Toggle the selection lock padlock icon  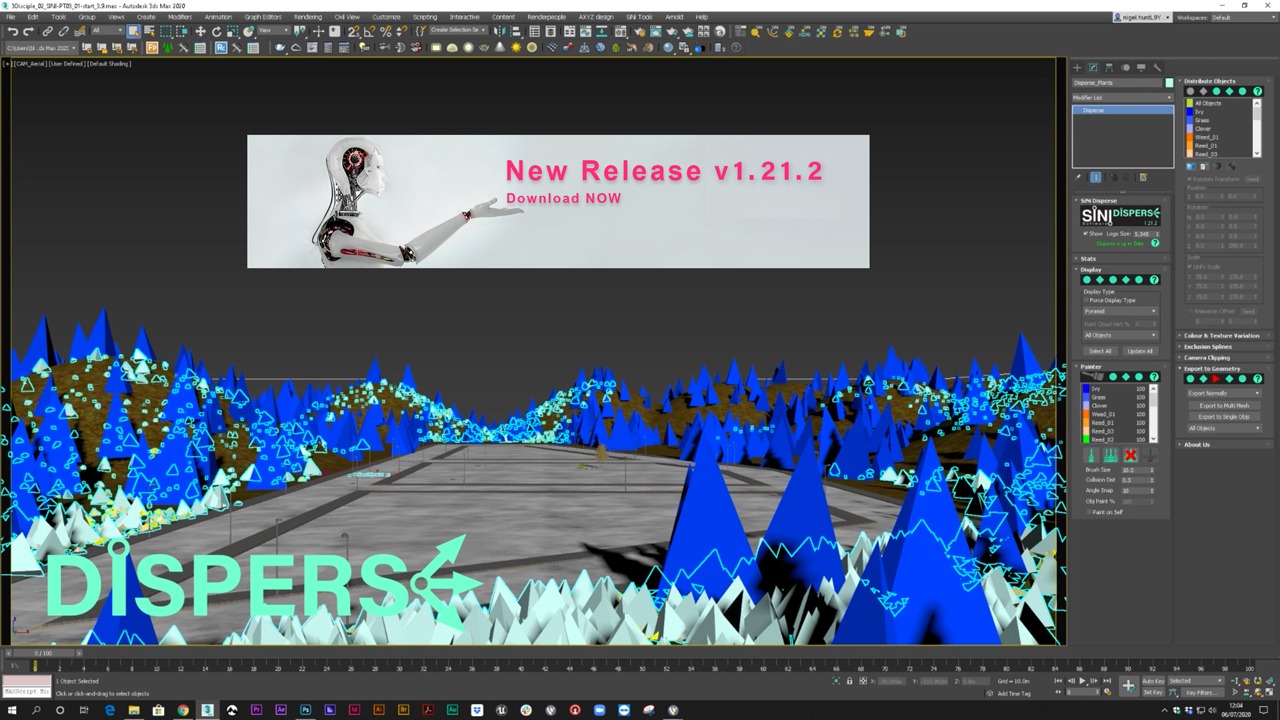849,681
